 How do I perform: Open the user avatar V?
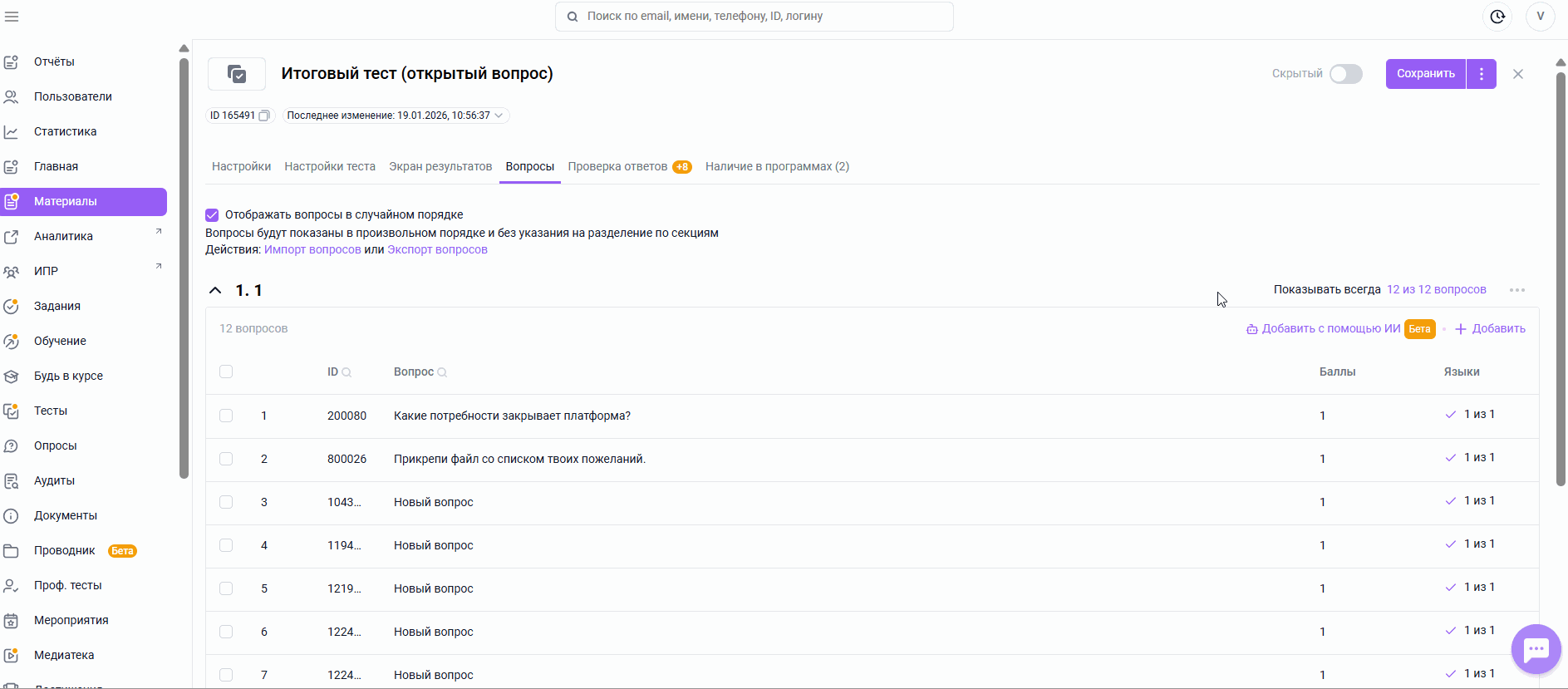[x=1540, y=16]
